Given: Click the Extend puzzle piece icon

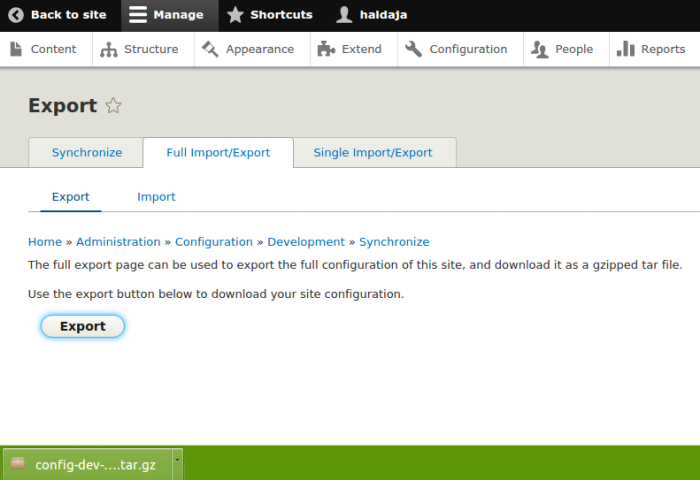Looking at the screenshot, I should 326,49.
